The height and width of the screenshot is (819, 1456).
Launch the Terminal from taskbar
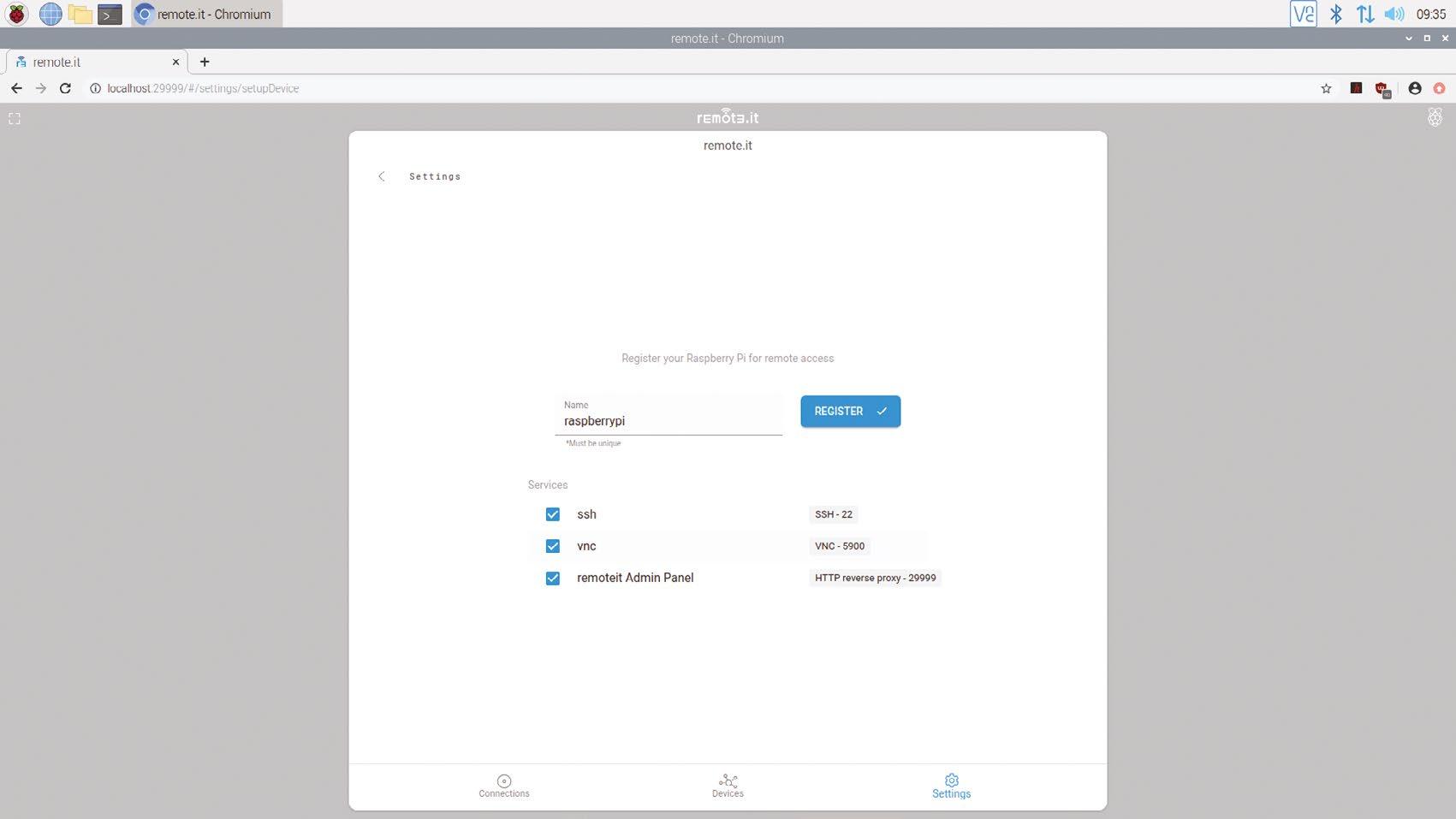coord(110,14)
